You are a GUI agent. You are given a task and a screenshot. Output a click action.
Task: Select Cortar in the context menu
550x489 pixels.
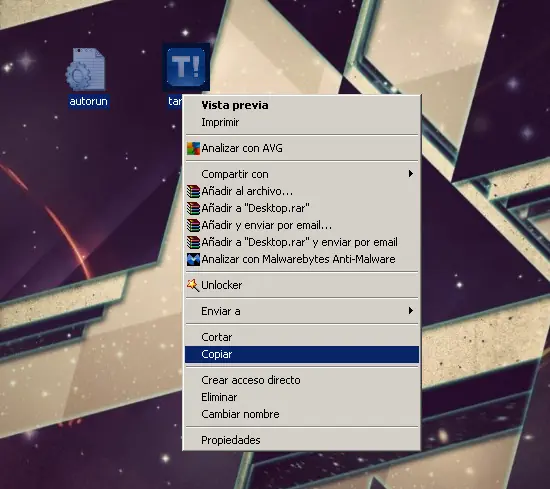coord(302,337)
